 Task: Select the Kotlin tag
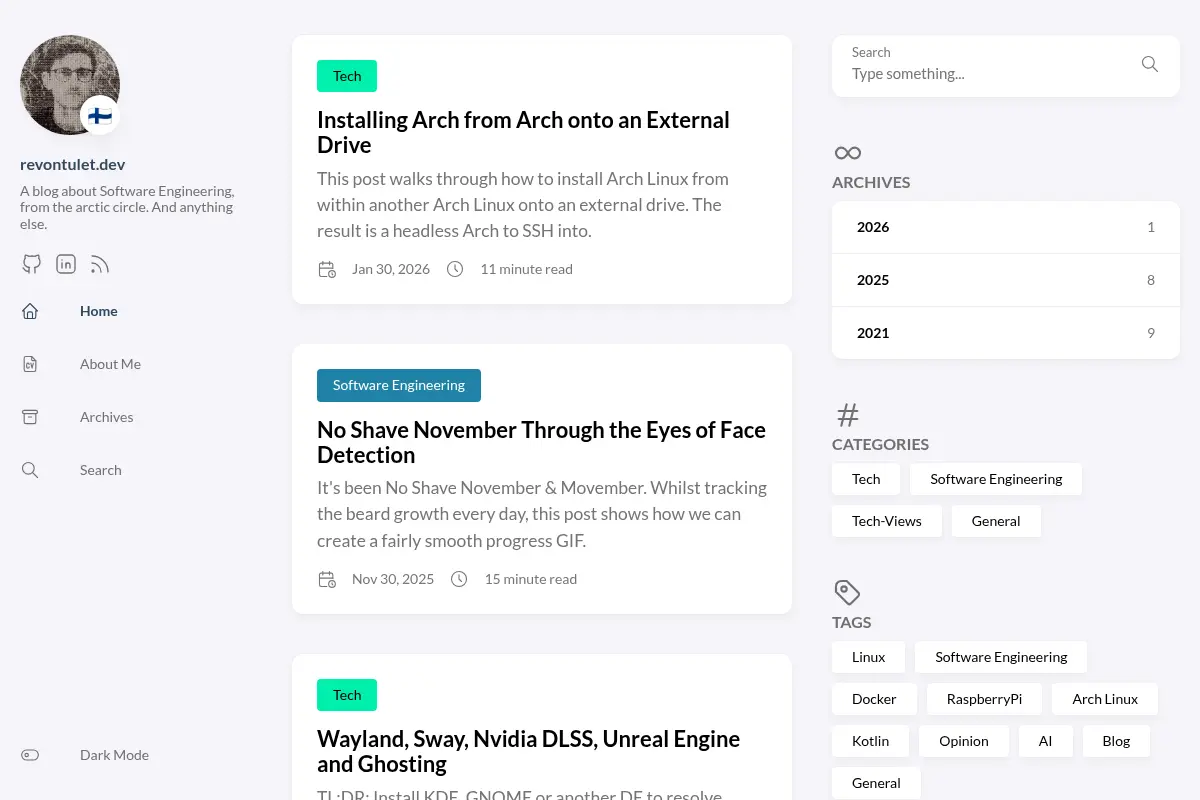(x=870, y=741)
